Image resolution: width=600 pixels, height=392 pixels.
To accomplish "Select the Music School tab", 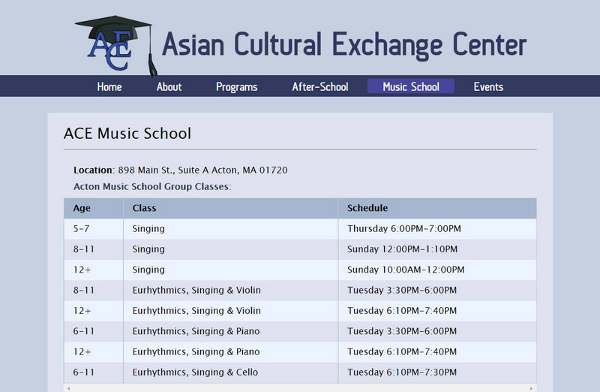I will coord(411,87).
